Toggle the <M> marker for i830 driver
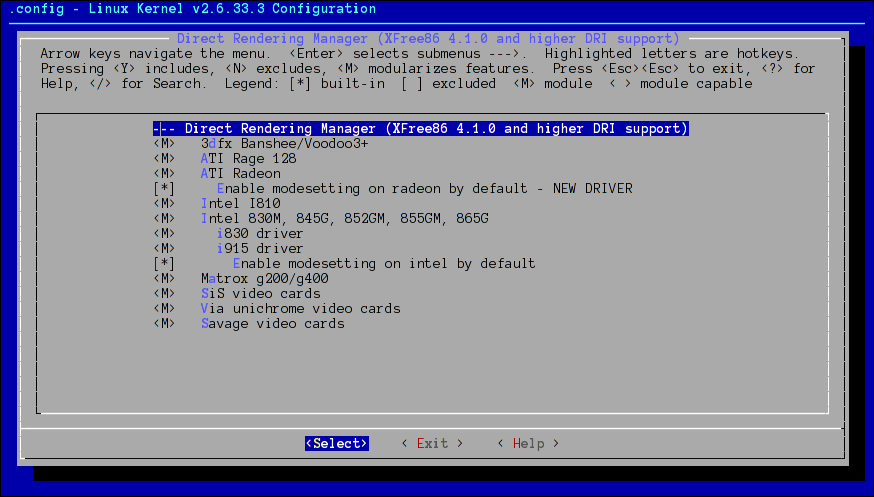 (x=164, y=234)
